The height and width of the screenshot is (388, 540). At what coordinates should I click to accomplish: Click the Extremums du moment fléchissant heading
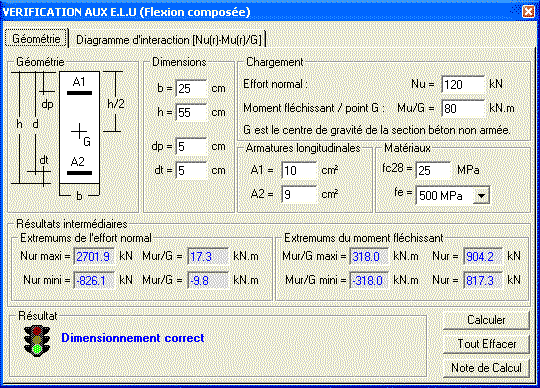pos(364,238)
